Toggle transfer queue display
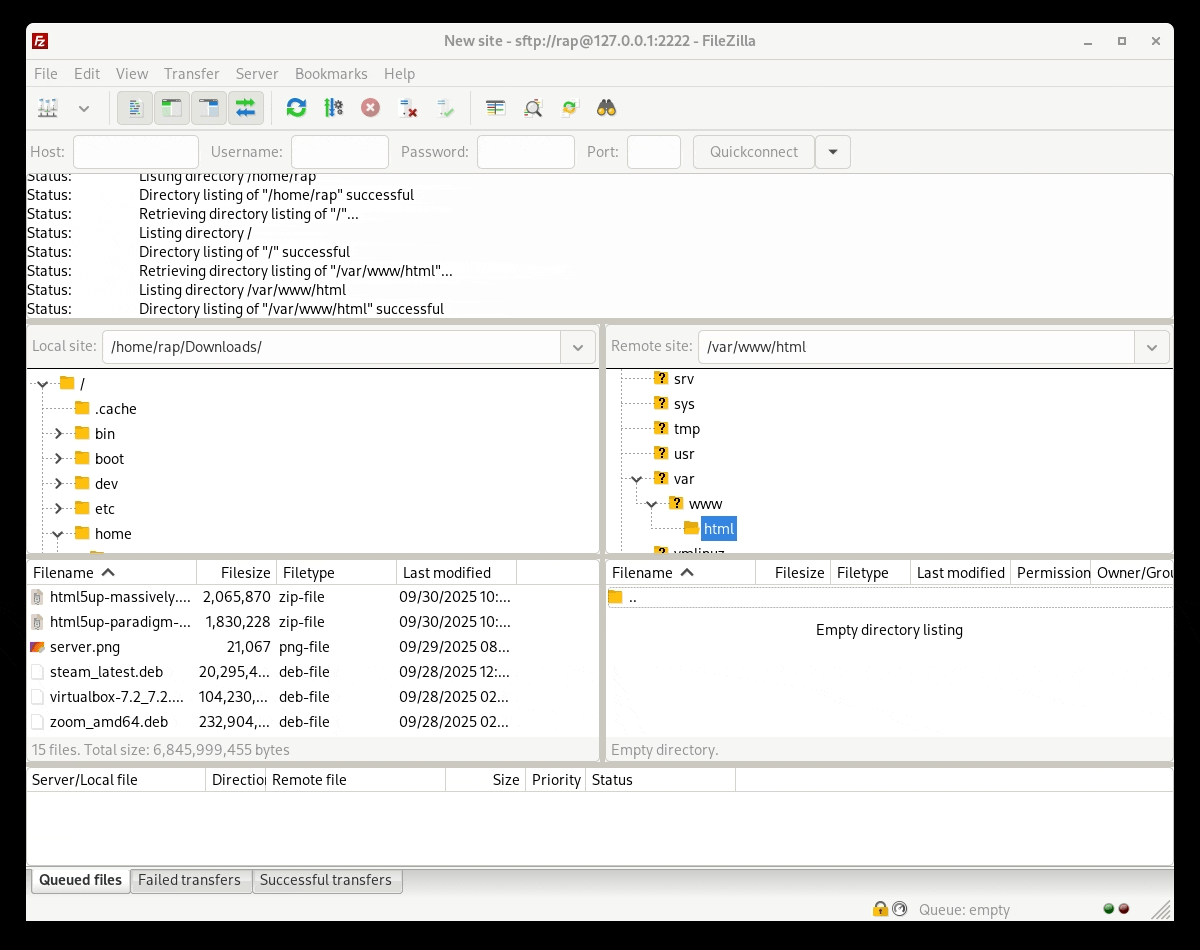This screenshot has height=950, width=1200. coord(246,108)
